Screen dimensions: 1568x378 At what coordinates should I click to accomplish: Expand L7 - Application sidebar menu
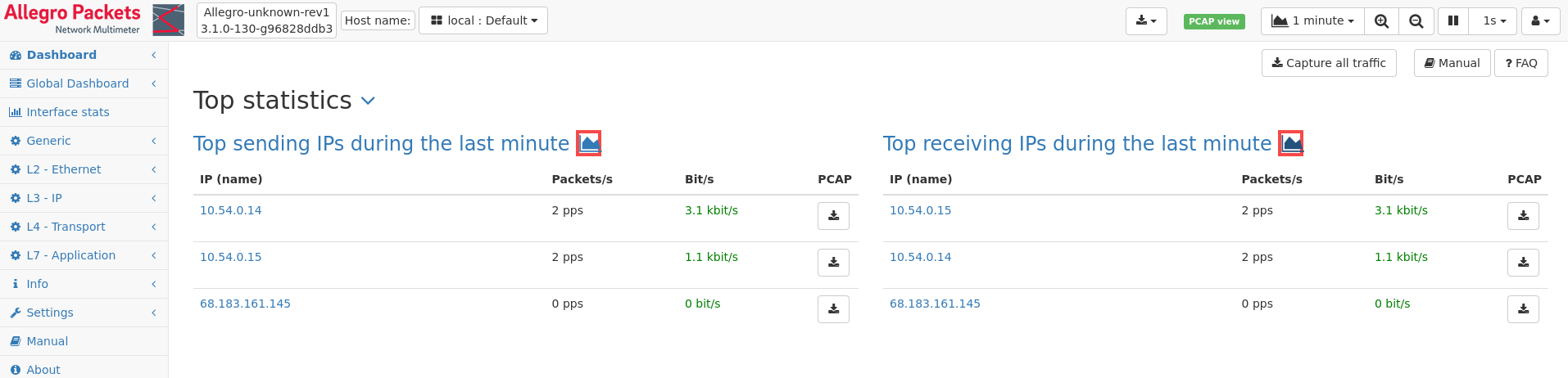pos(84,255)
